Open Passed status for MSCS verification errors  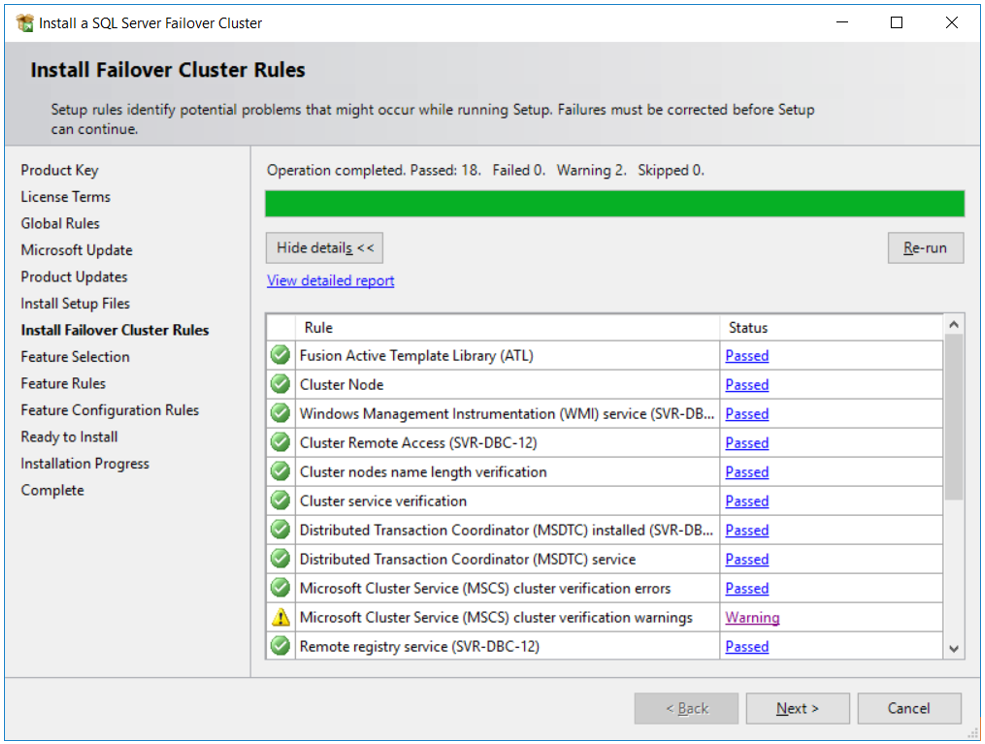pyautogui.click(x=747, y=589)
